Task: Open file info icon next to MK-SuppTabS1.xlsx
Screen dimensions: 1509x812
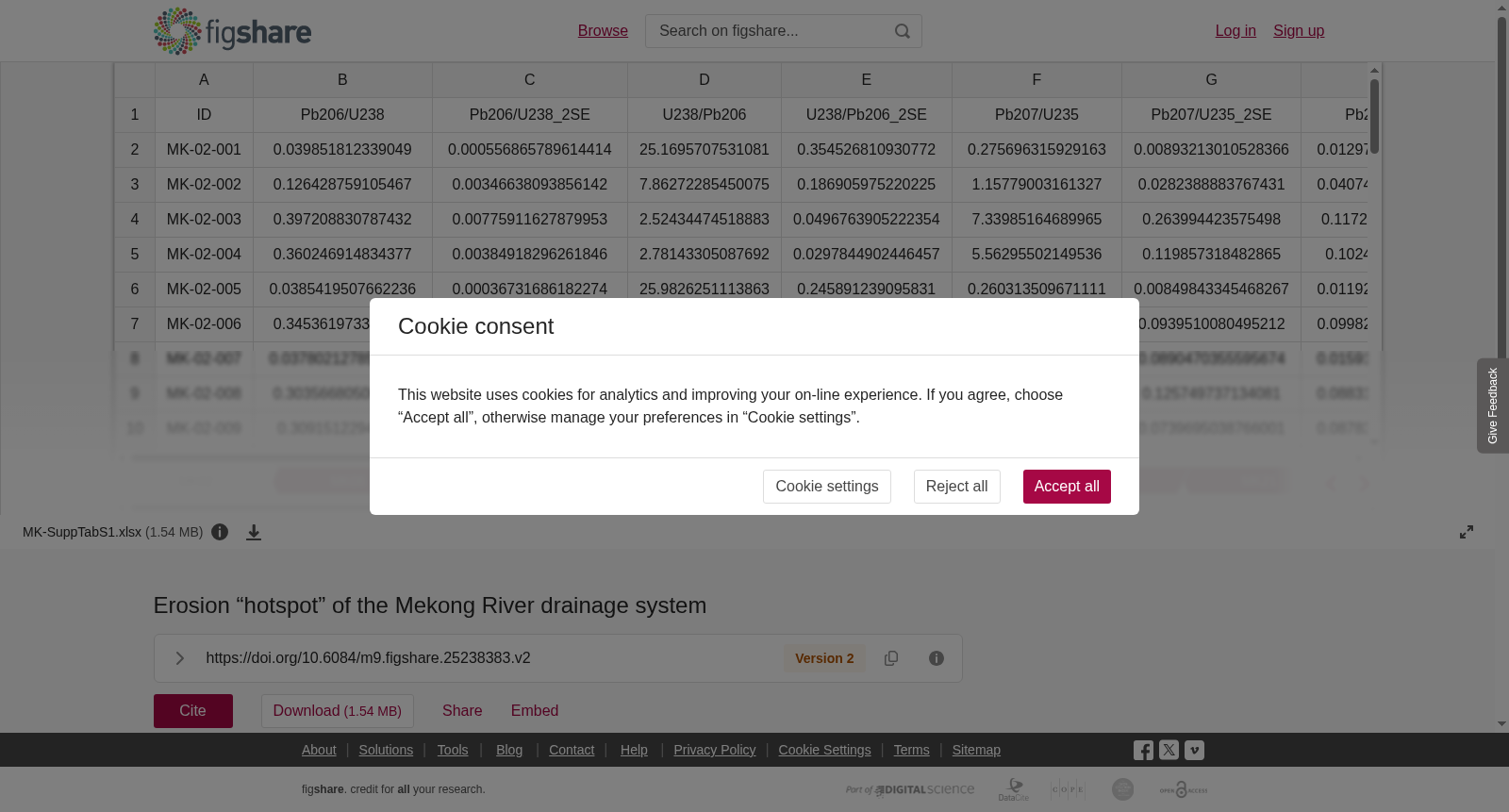Action: pyautogui.click(x=220, y=532)
